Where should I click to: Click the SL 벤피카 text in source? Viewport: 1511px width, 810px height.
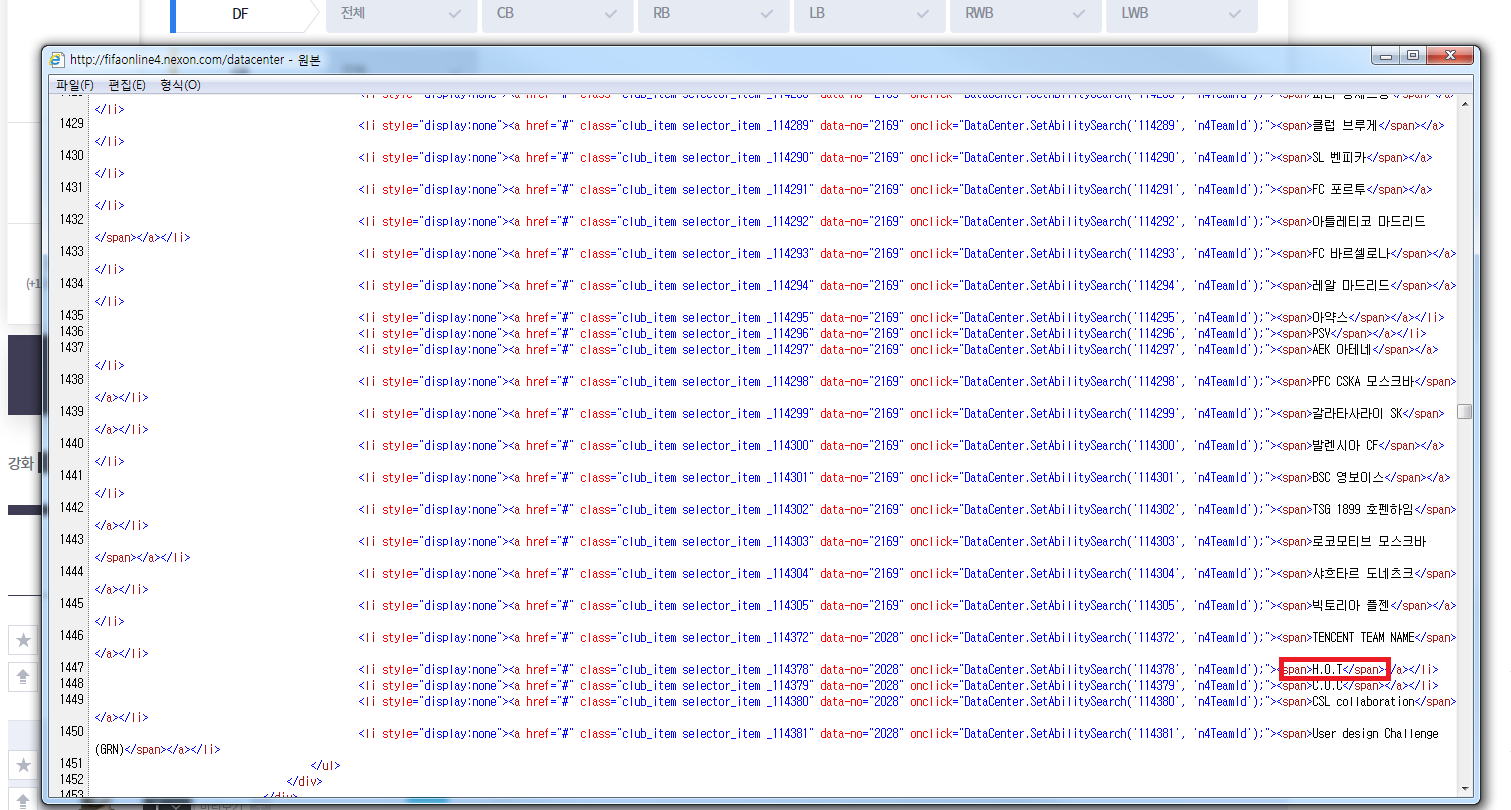[x=1339, y=157]
